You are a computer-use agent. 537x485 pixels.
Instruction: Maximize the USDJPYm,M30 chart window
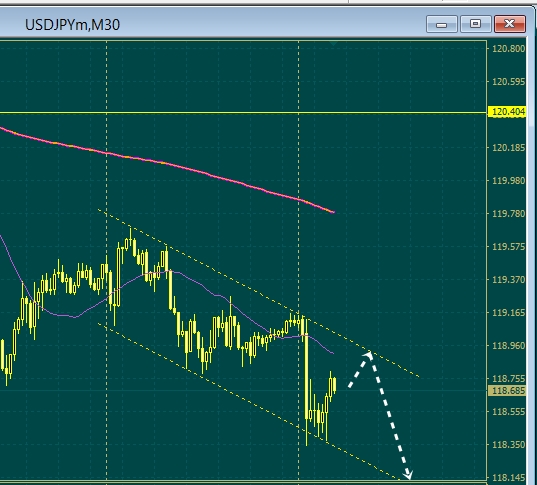point(475,24)
